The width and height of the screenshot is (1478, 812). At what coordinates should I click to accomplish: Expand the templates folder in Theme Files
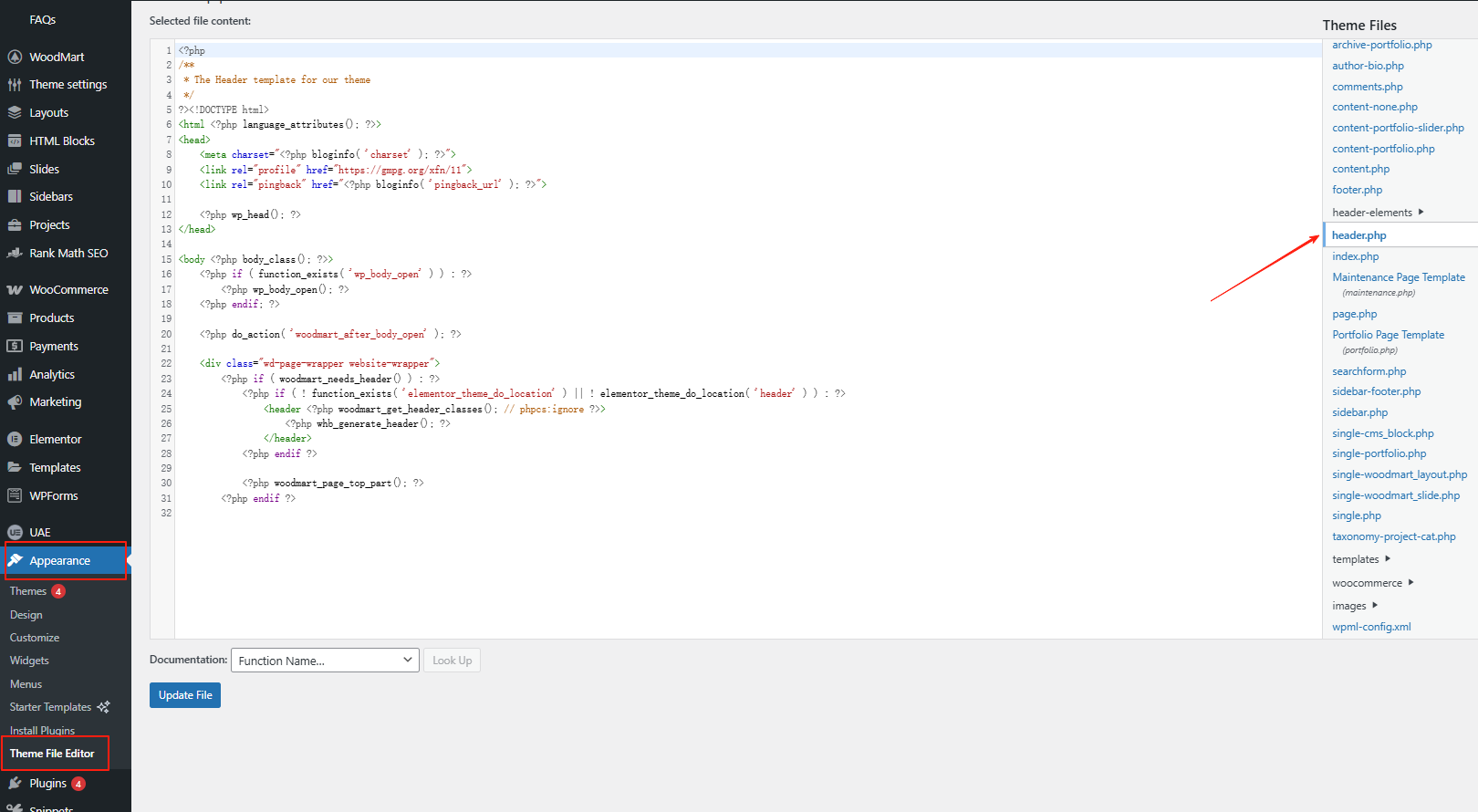coord(1359,559)
